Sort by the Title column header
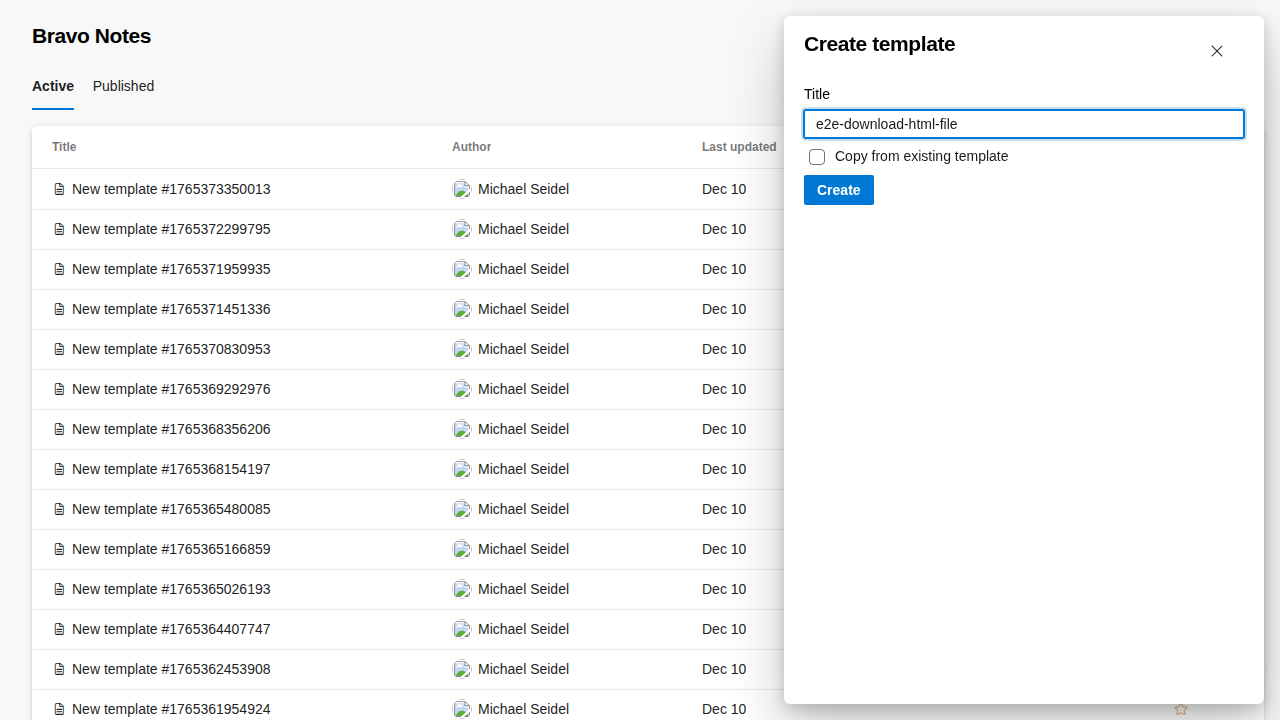1280x720 pixels. (x=64, y=147)
